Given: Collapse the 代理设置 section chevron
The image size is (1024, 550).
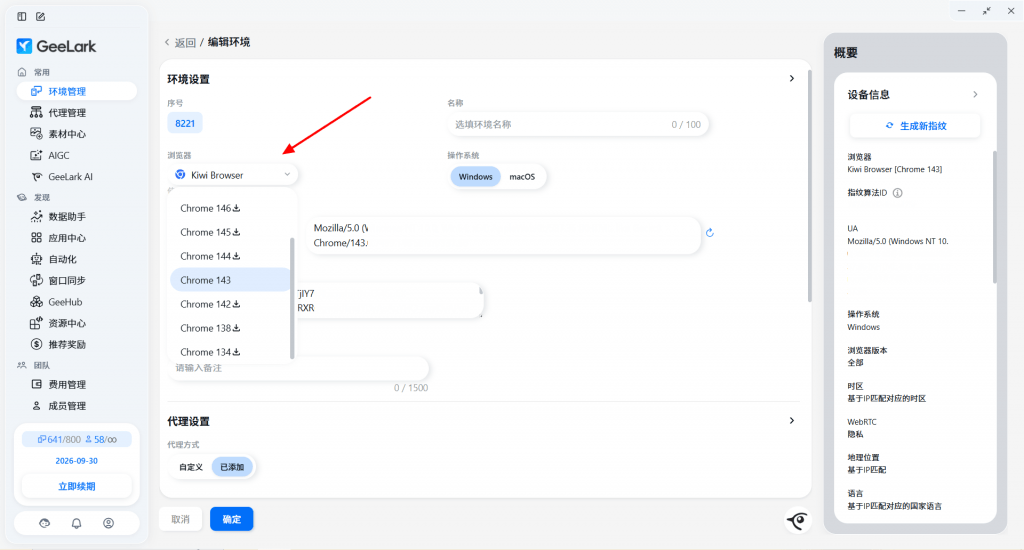Looking at the screenshot, I should click(x=792, y=421).
